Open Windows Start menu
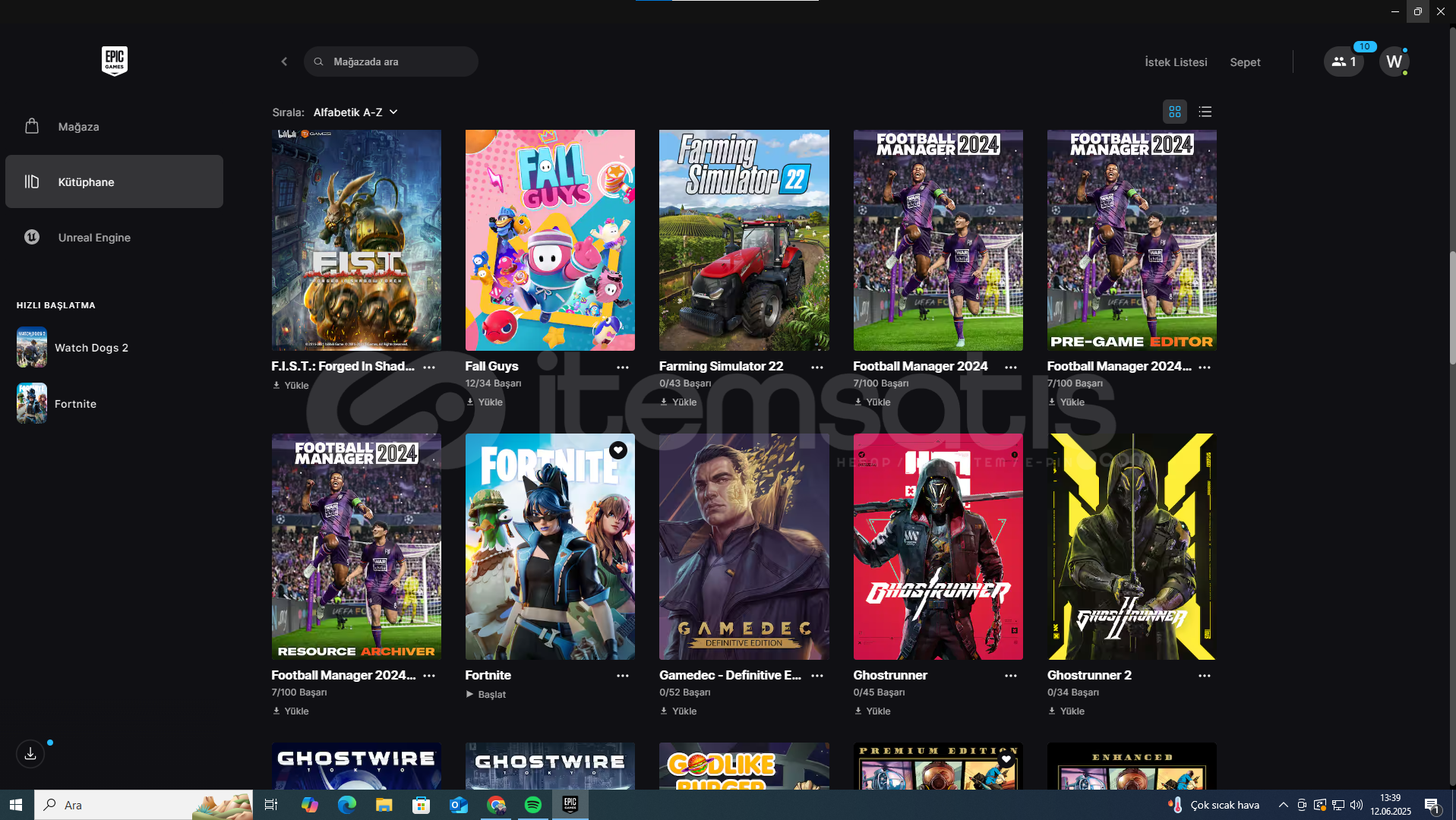 [17, 805]
